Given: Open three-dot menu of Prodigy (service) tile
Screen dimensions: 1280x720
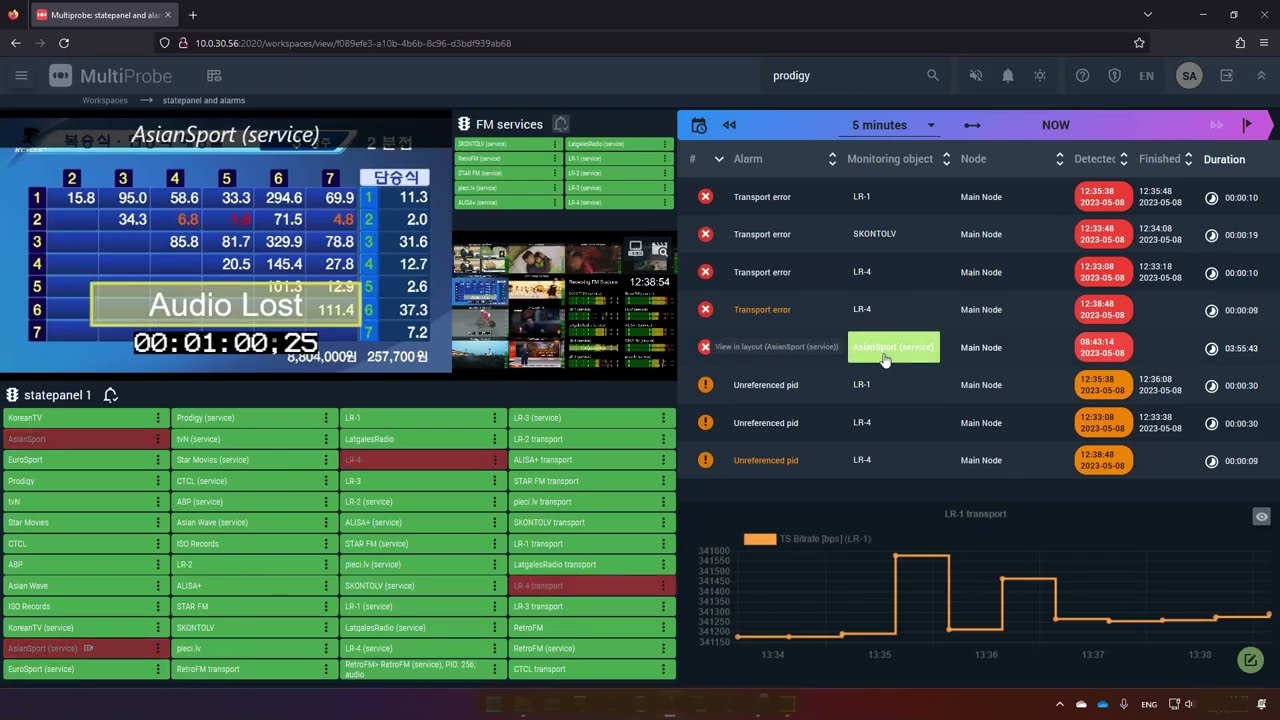Looking at the screenshot, I should pyautogui.click(x=326, y=418).
